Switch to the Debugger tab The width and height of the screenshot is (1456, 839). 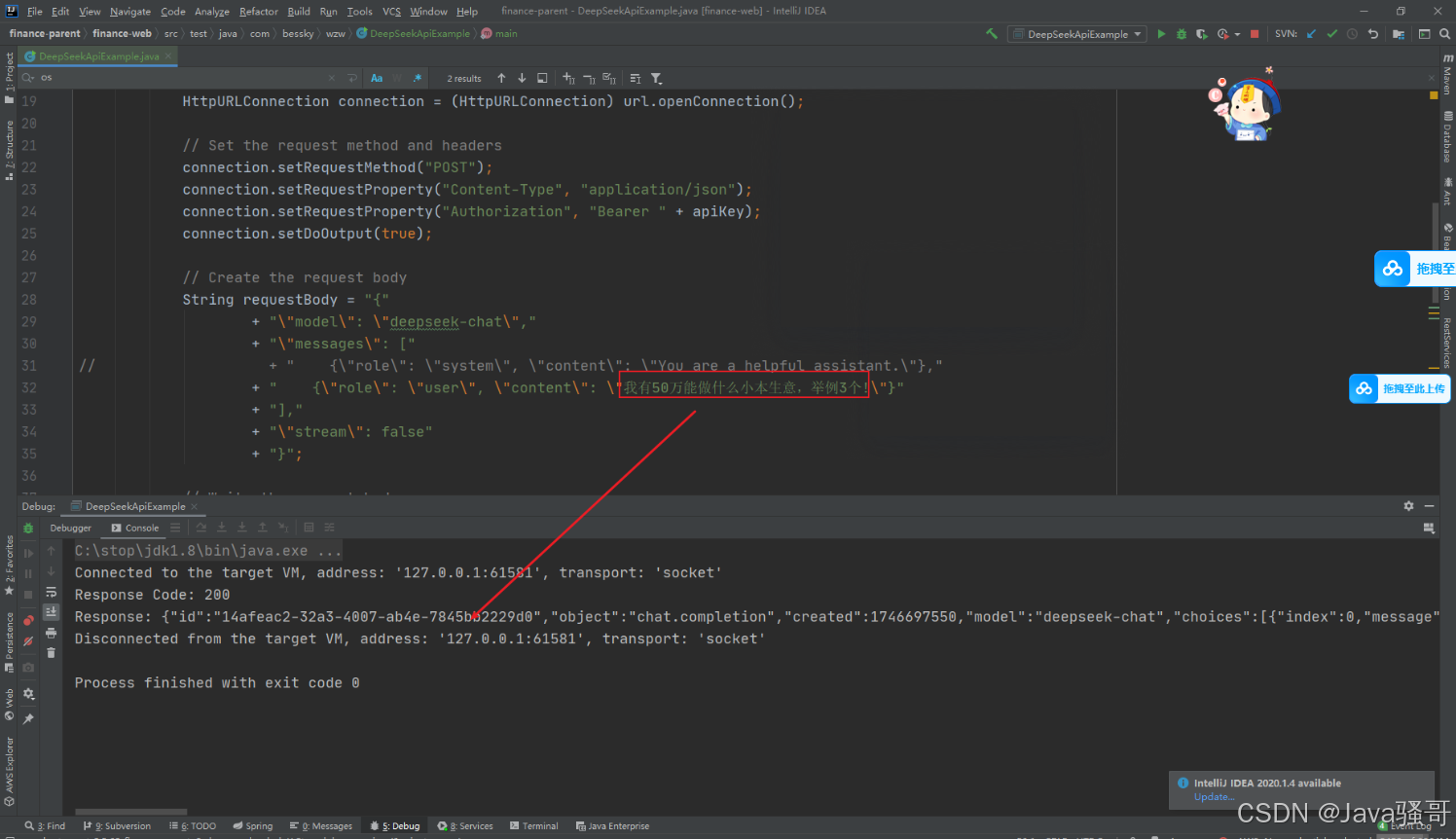pos(70,528)
